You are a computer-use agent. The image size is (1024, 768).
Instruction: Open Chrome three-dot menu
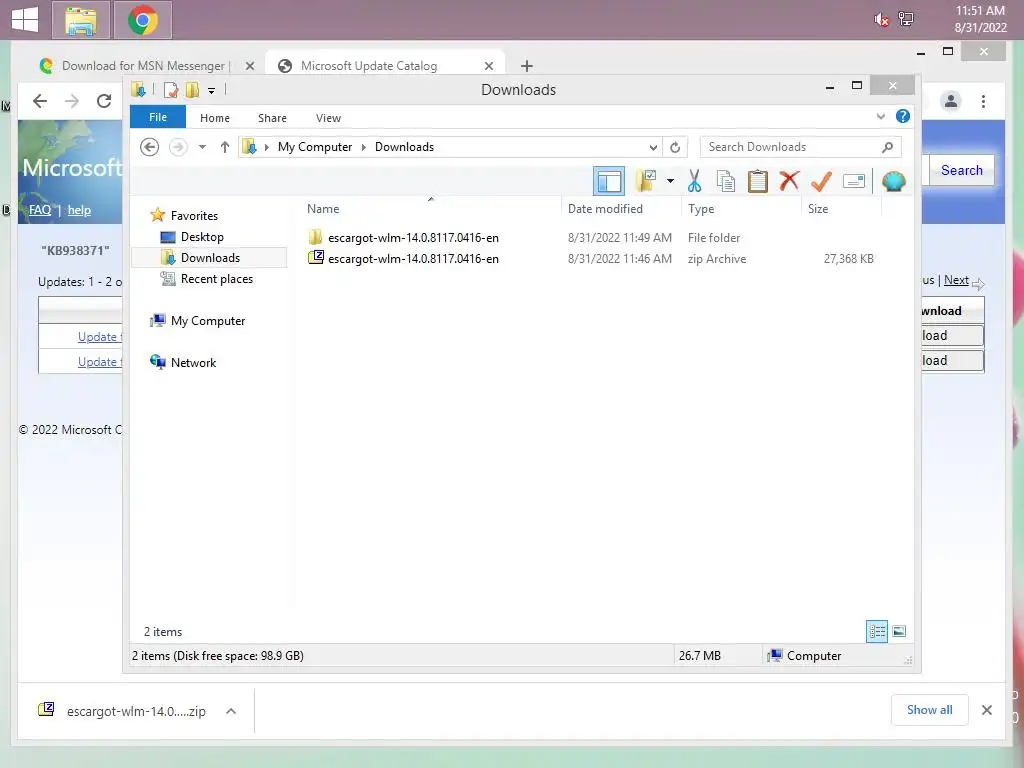(x=983, y=101)
